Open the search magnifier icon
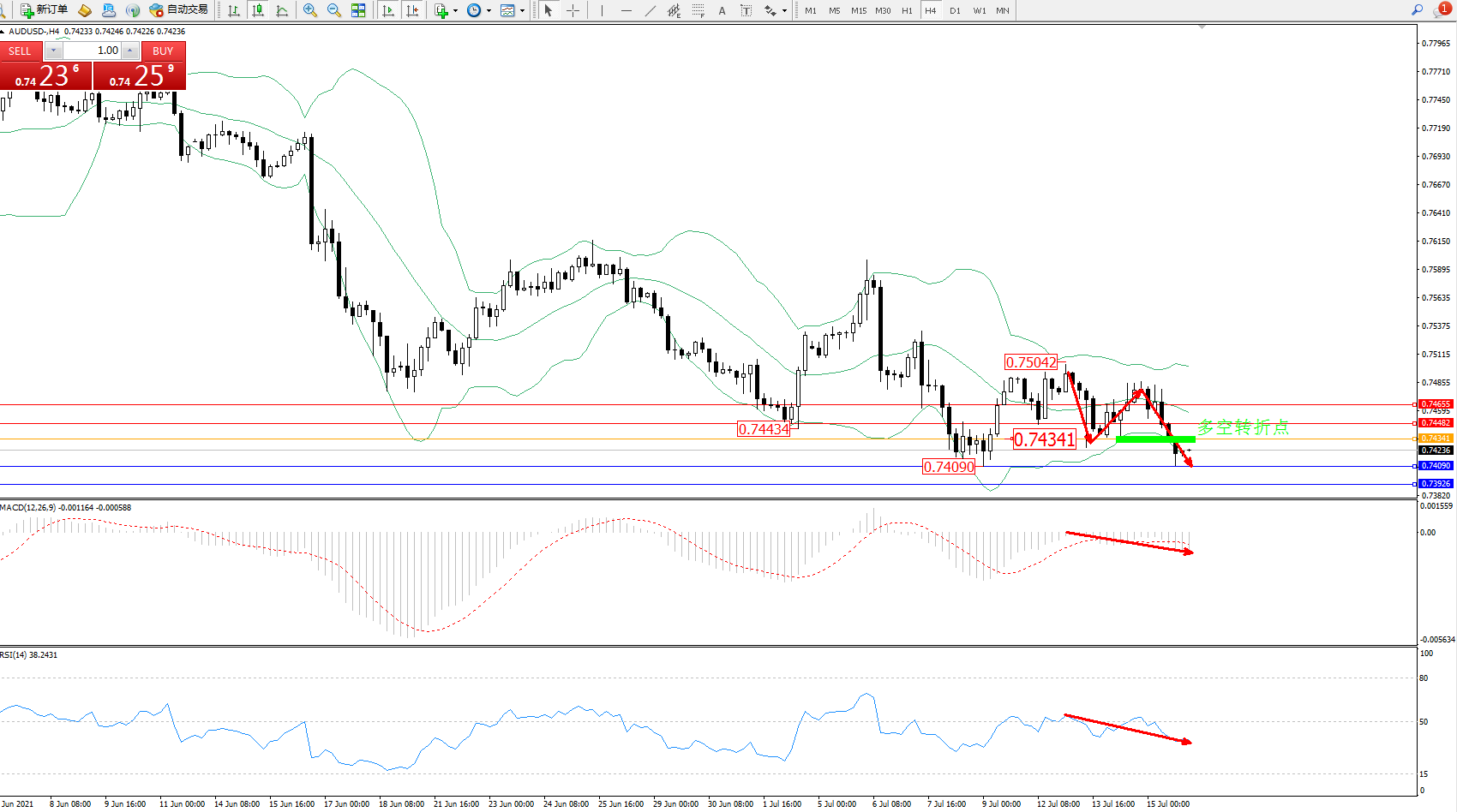 click(x=1417, y=10)
